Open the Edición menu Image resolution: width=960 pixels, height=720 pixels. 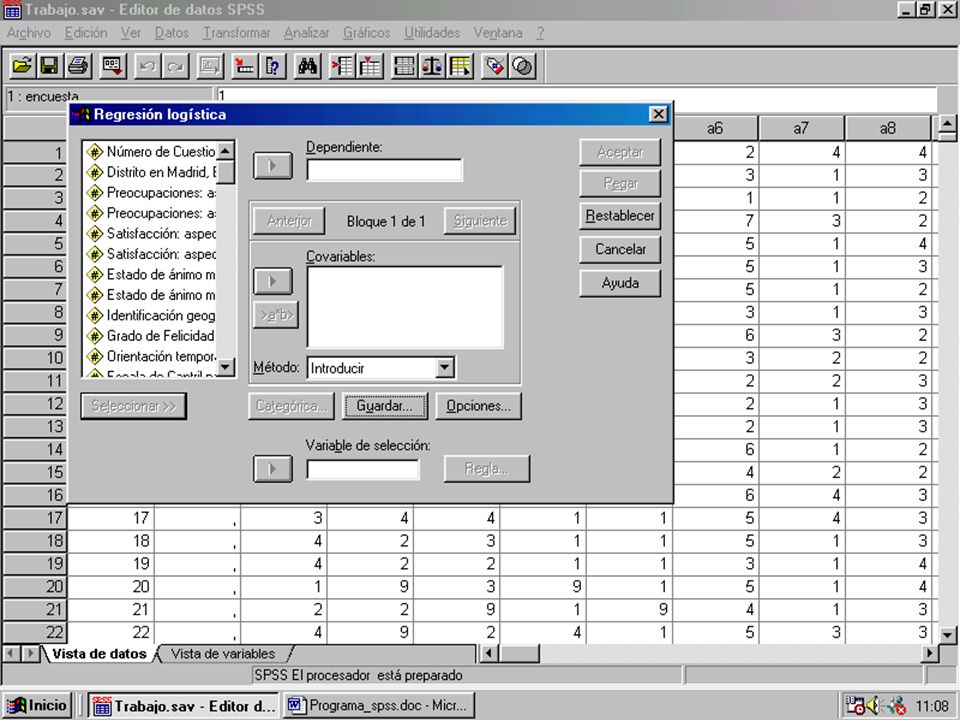86,32
